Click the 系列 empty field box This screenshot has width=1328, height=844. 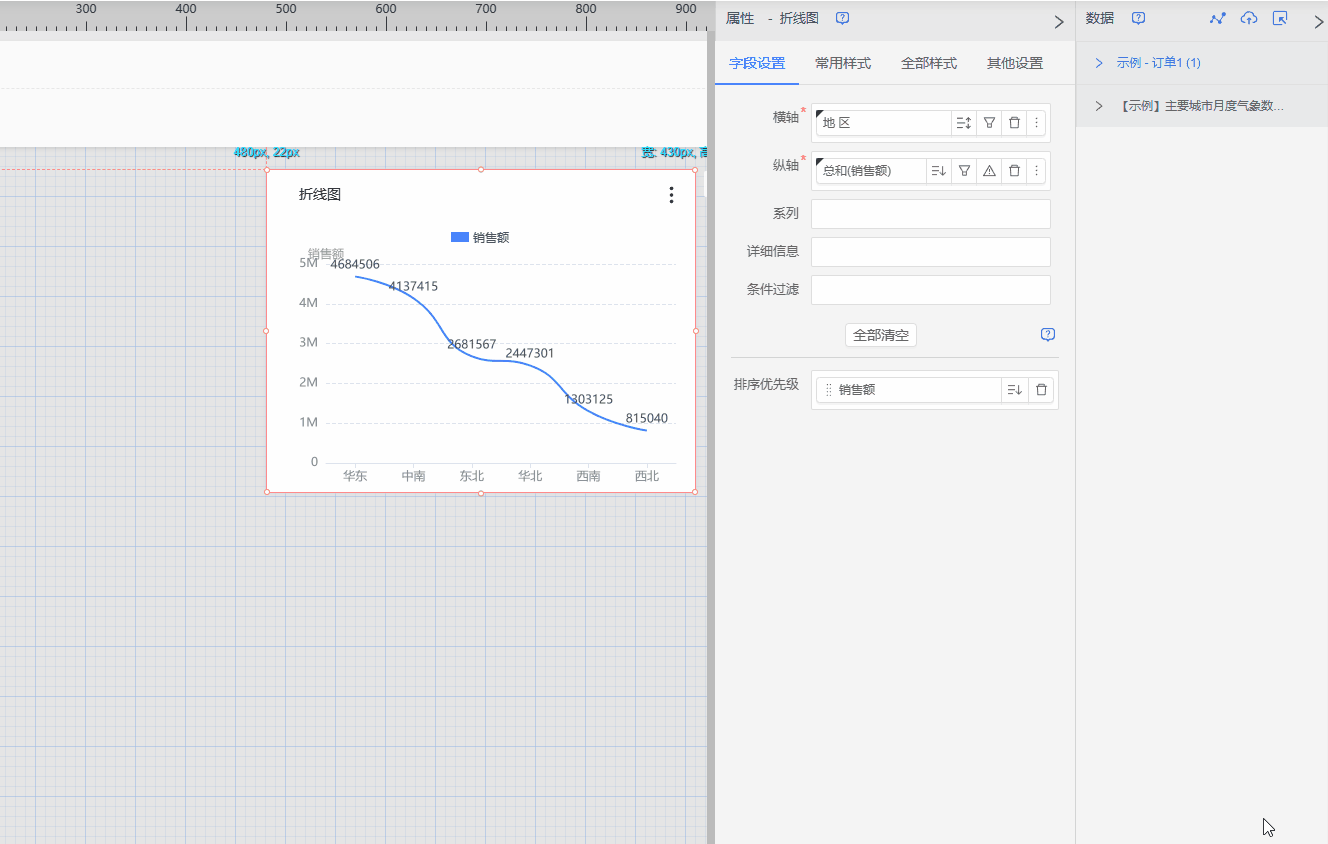[930, 214]
